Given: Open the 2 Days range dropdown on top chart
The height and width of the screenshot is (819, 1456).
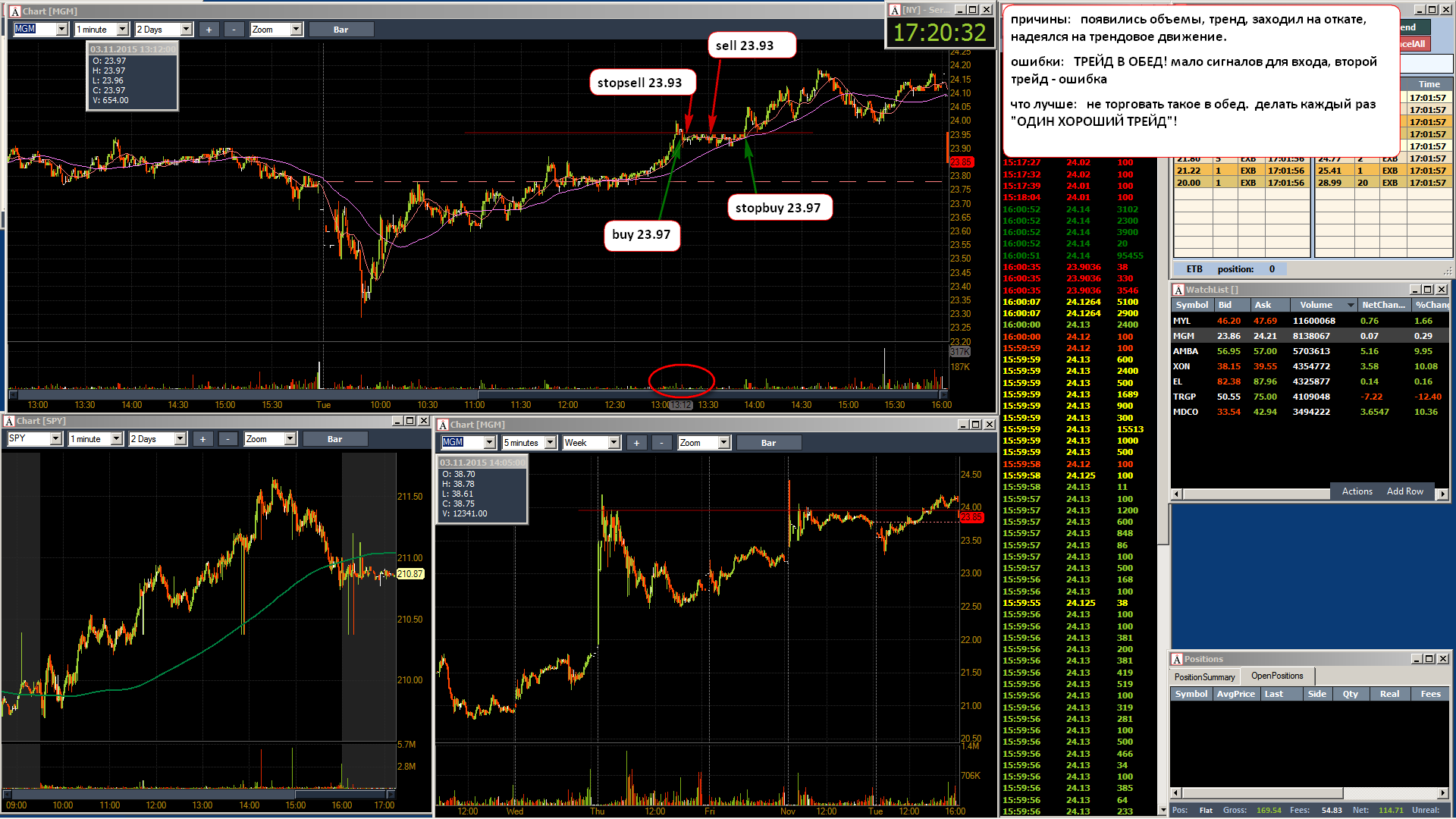Looking at the screenshot, I should click(x=186, y=30).
